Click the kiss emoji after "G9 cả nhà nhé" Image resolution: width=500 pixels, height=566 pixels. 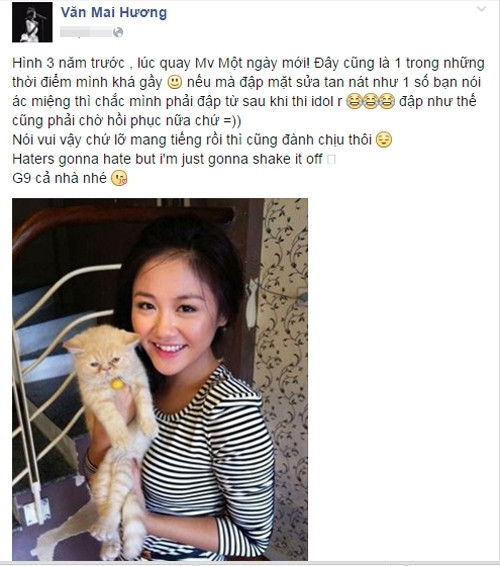[119, 178]
